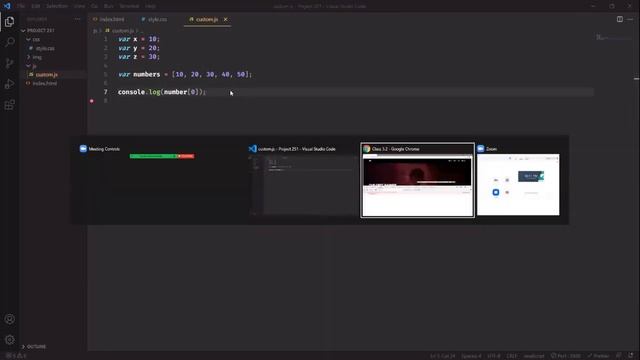Open editor more actions ellipsis at top right
The image size is (640, 360).
pyautogui.click(x=630, y=19)
